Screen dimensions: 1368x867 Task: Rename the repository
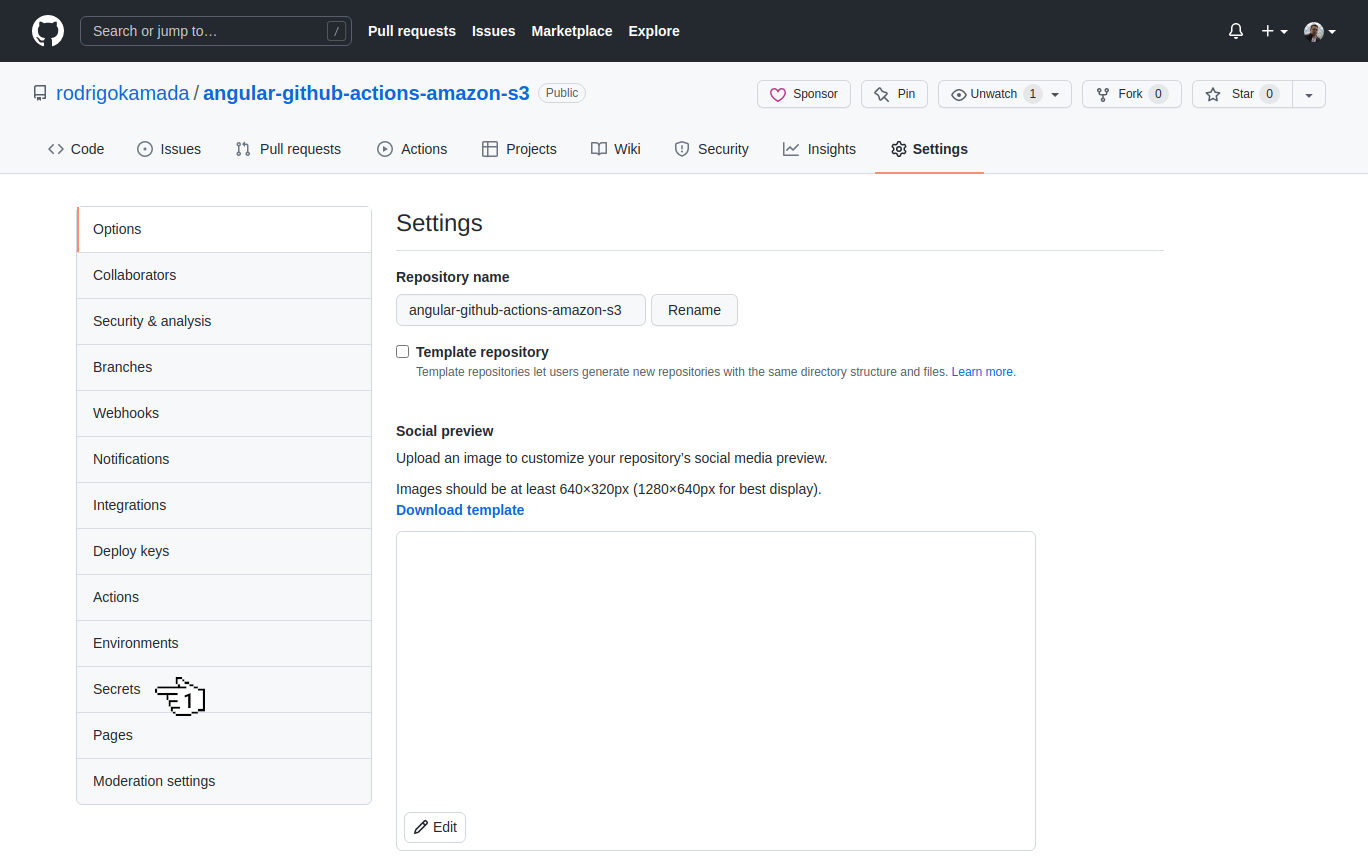pyautogui.click(x=694, y=310)
